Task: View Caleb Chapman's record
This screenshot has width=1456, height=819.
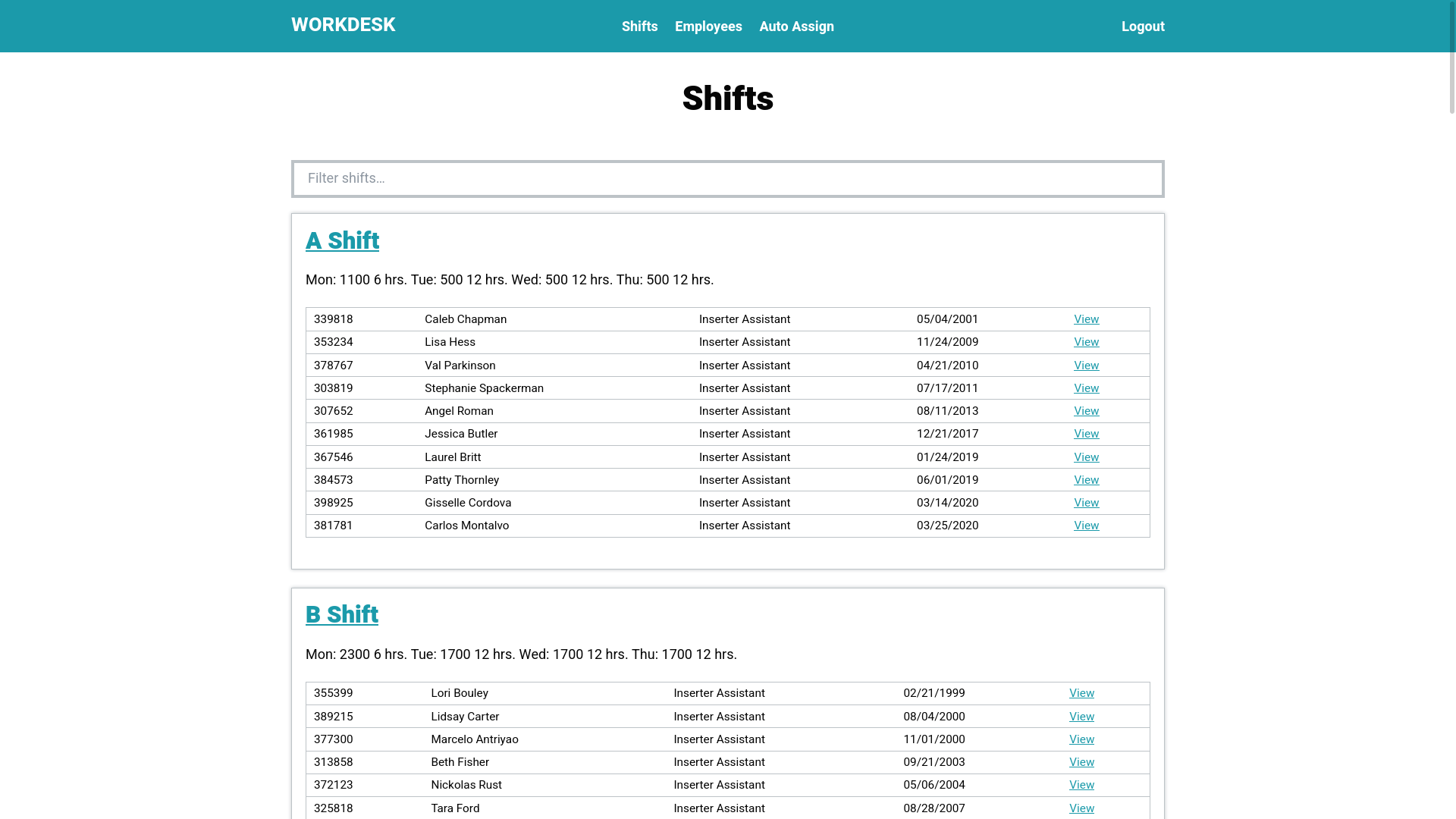Action: (x=1086, y=319)
